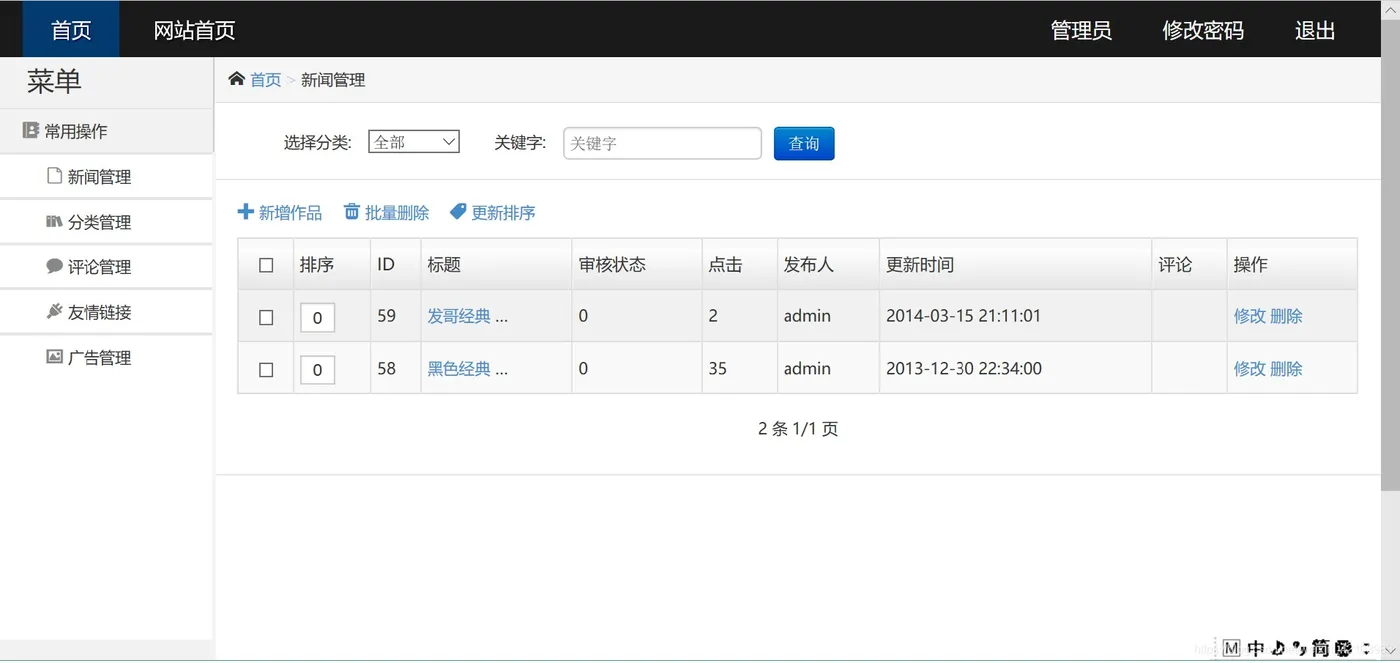Screen dimensions: 1400x663
Task: Click the date 2013-12-30 22:34:00
Action: click(963, 368)
